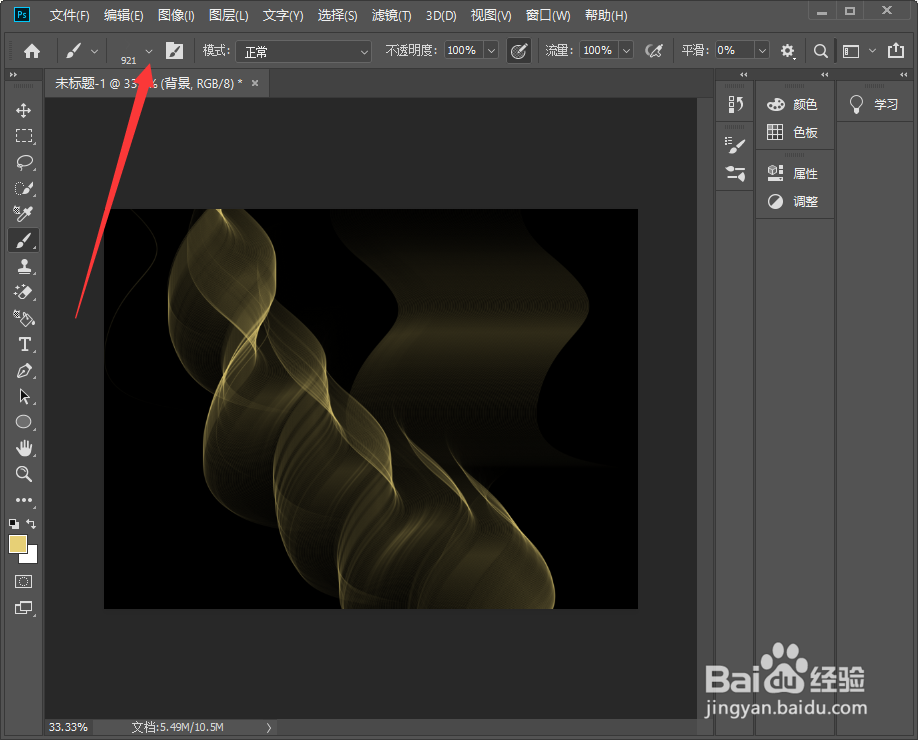
Task: Enable airbrush-style build-up
Action: coord(654,51)
